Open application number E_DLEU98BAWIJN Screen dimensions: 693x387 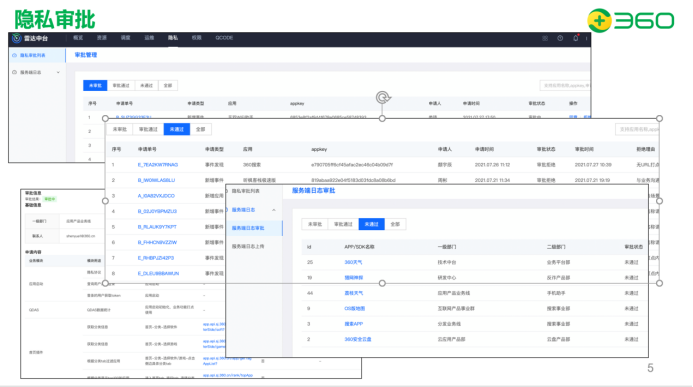(158, 273)
